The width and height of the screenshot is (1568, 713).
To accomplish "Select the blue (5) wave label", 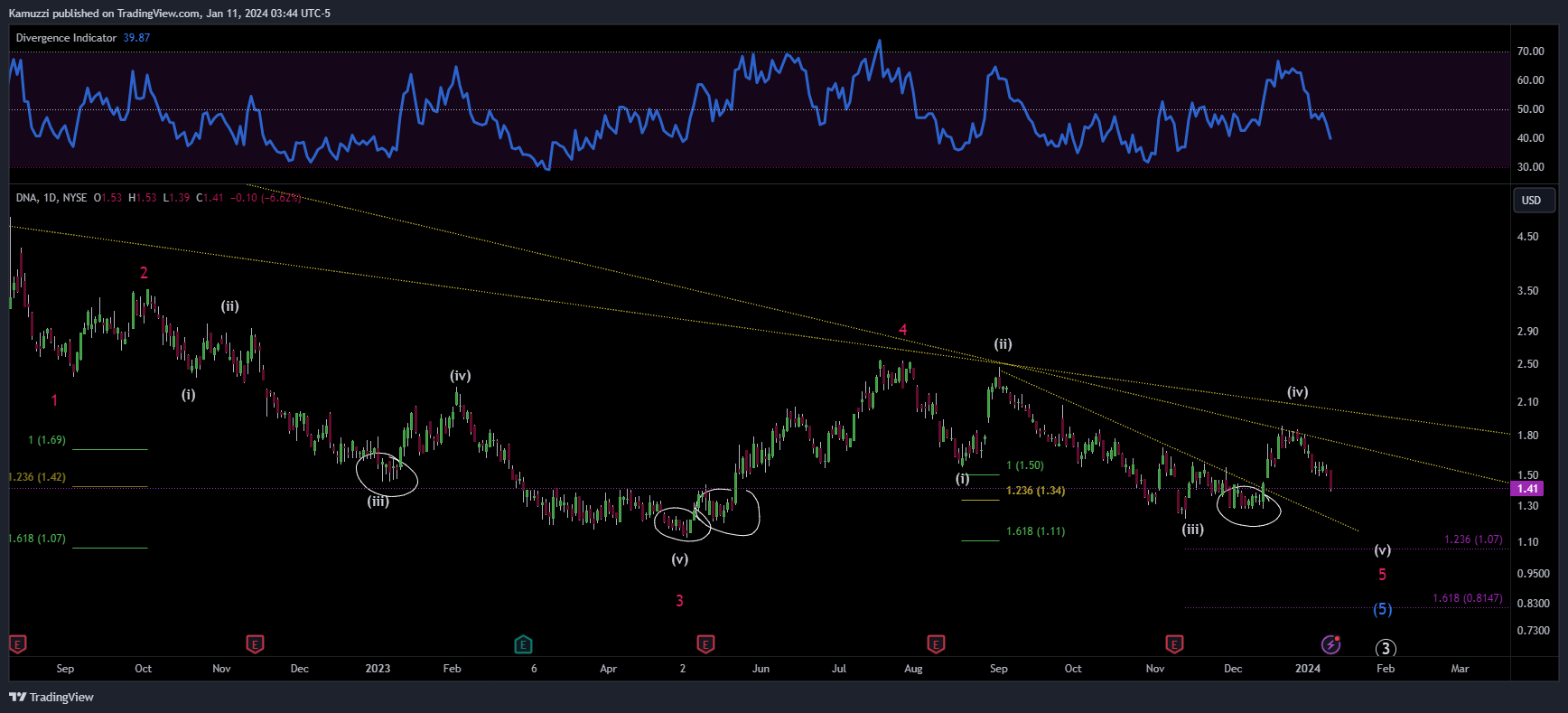I will (x=1383, y=609).
